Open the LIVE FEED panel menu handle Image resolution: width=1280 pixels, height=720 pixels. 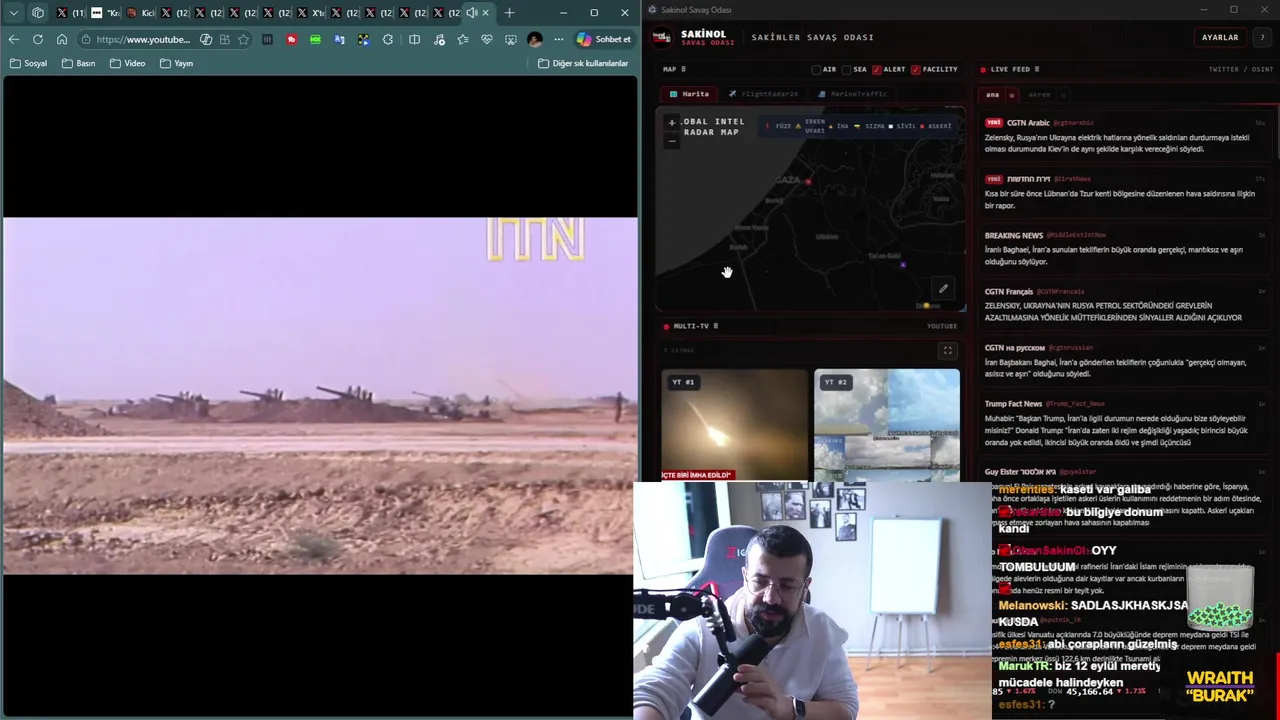click(1036, 69)
